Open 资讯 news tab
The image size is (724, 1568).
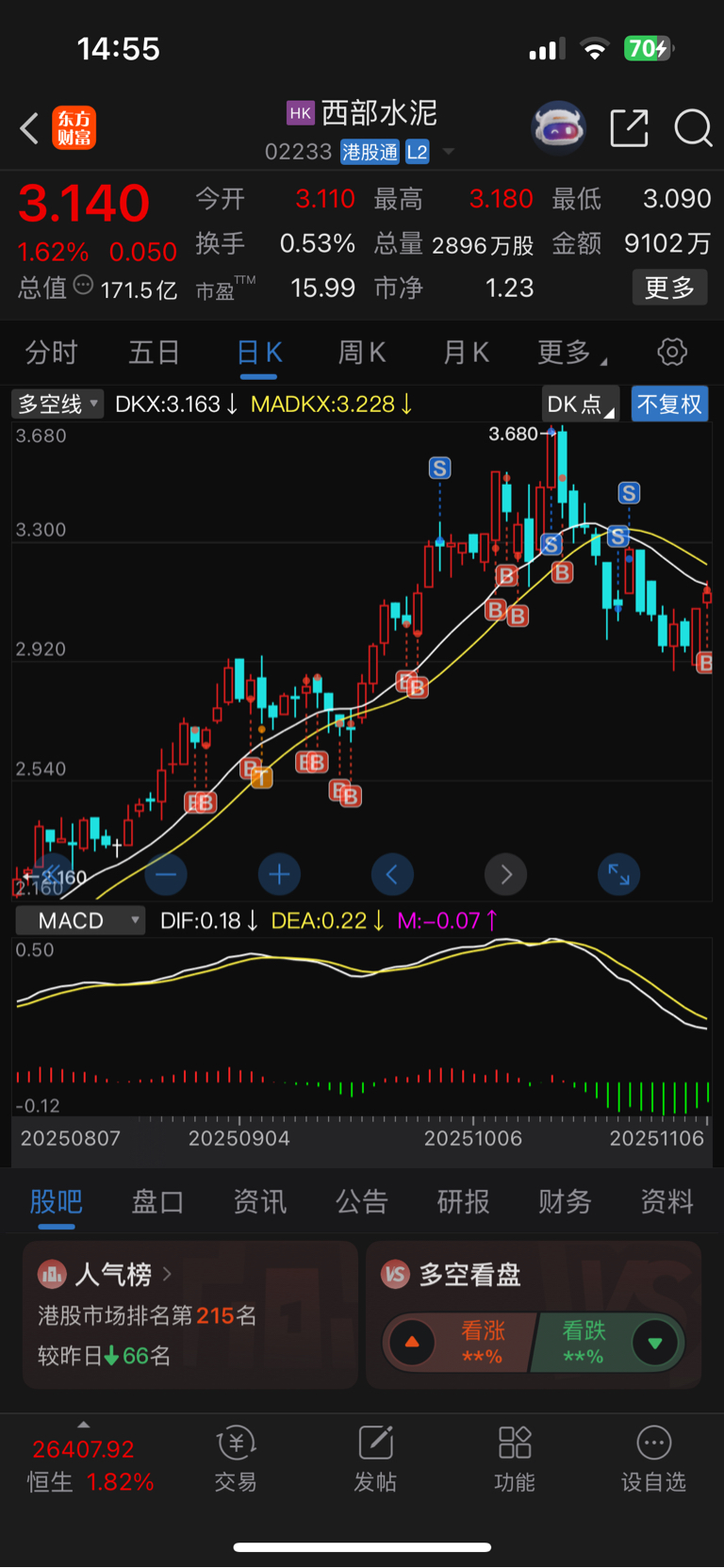(260, 1201)
